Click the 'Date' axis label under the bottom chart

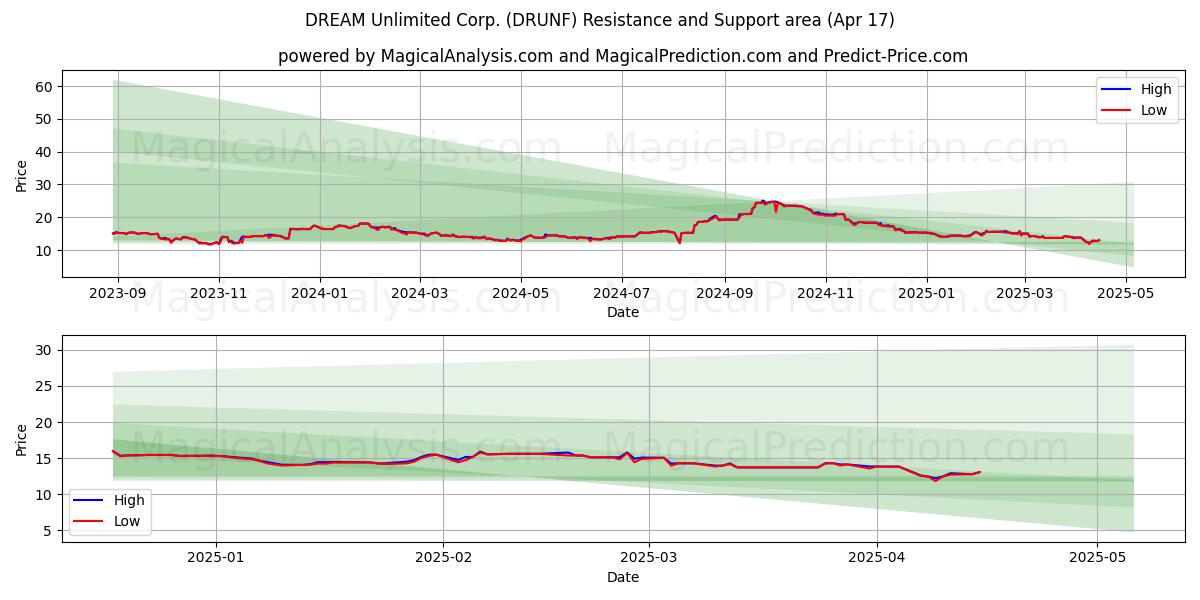coord(623,577)
